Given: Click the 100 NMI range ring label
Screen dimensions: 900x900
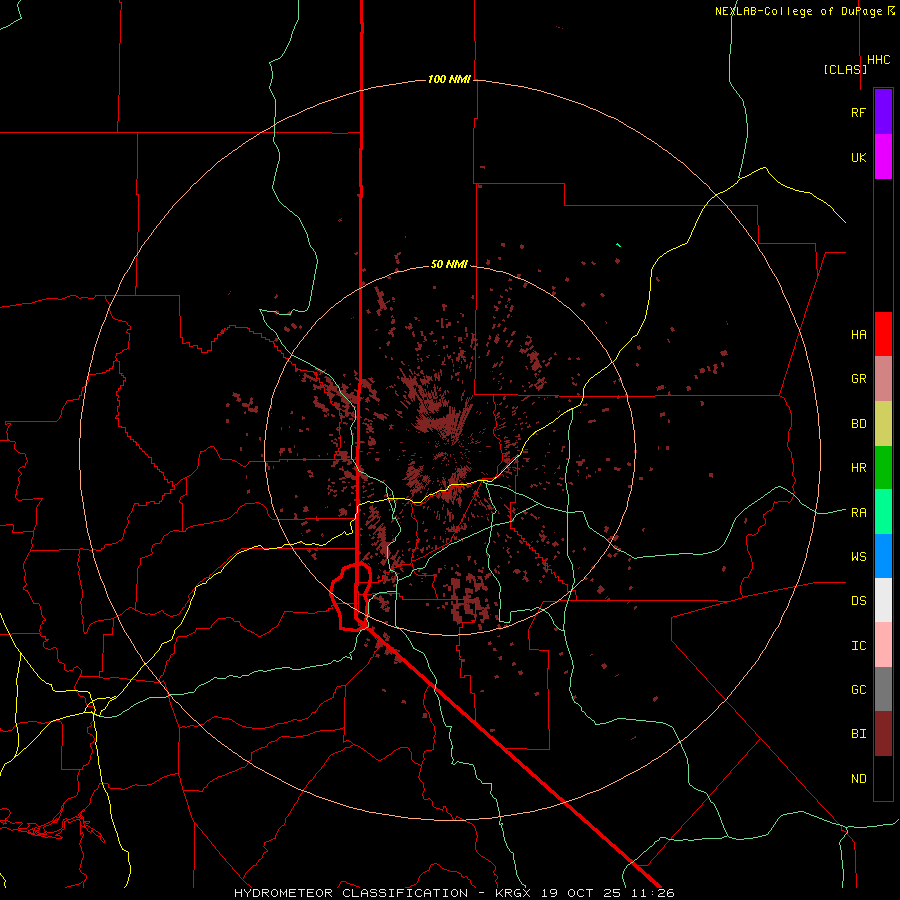Looking at the screenshot, I should (x=449, y=79).
